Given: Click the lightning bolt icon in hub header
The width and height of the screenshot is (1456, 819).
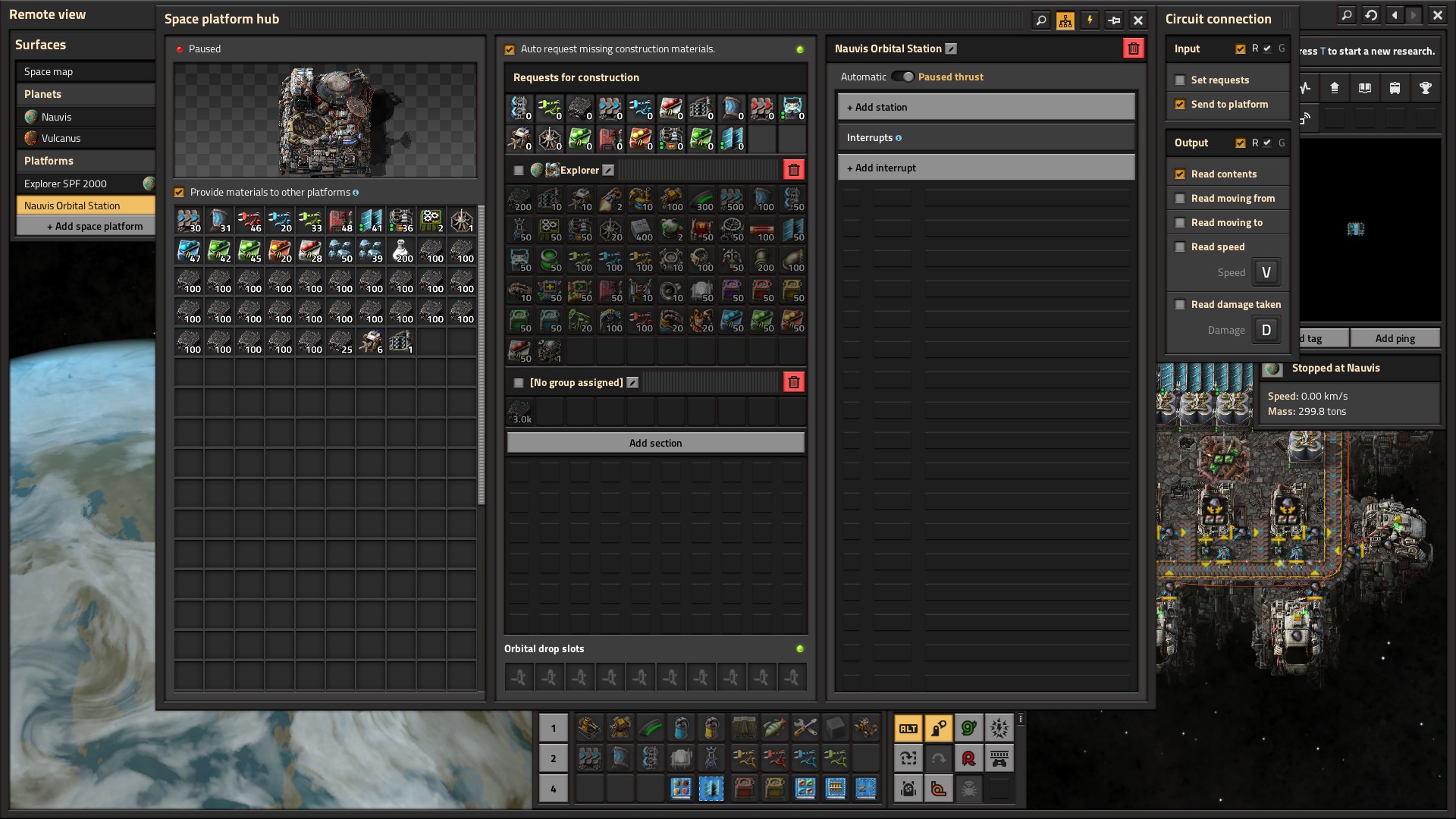Looking at the screenshot, I should pyautogui.click(x=1090, y=20).
